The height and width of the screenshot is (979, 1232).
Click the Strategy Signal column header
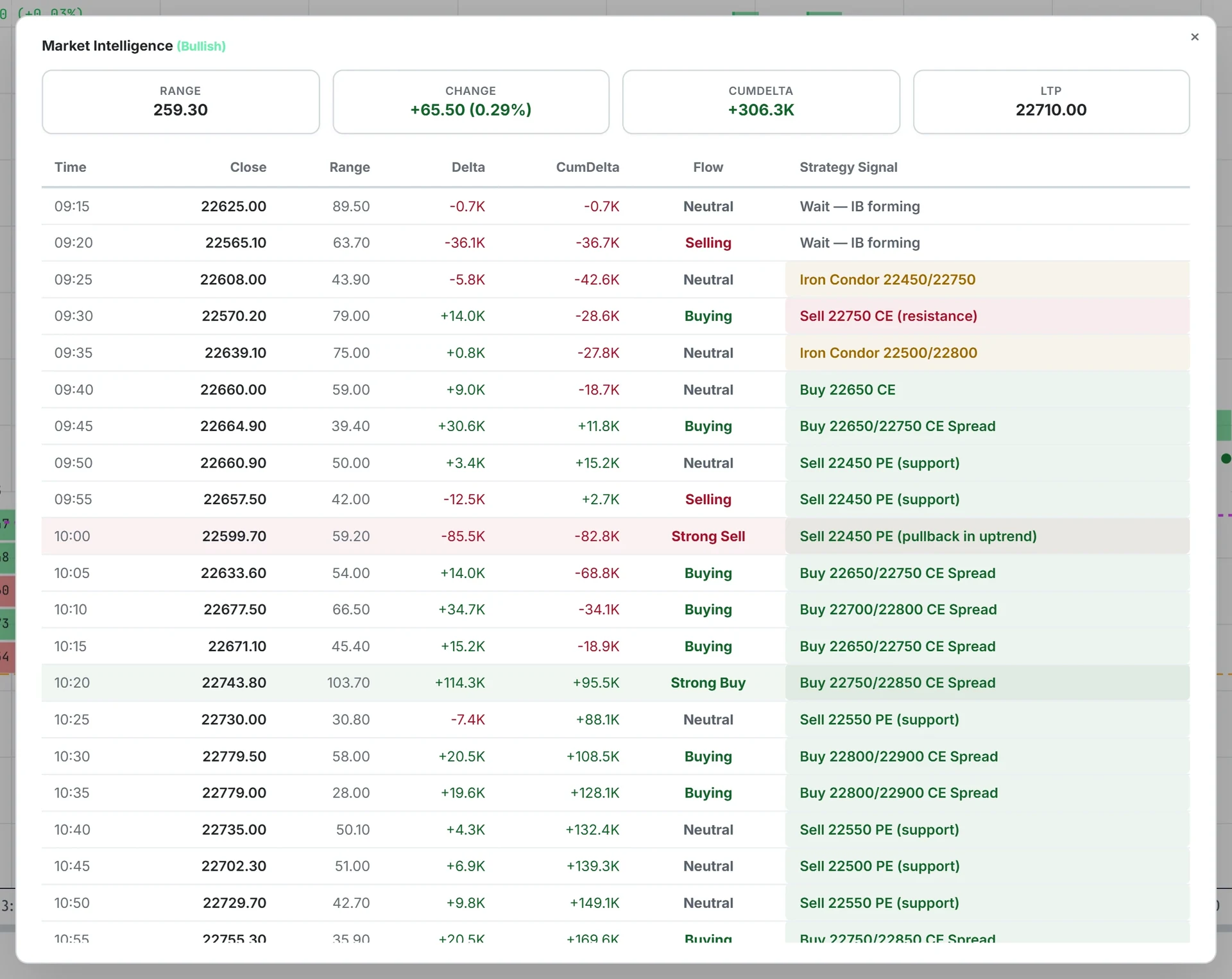848,167
